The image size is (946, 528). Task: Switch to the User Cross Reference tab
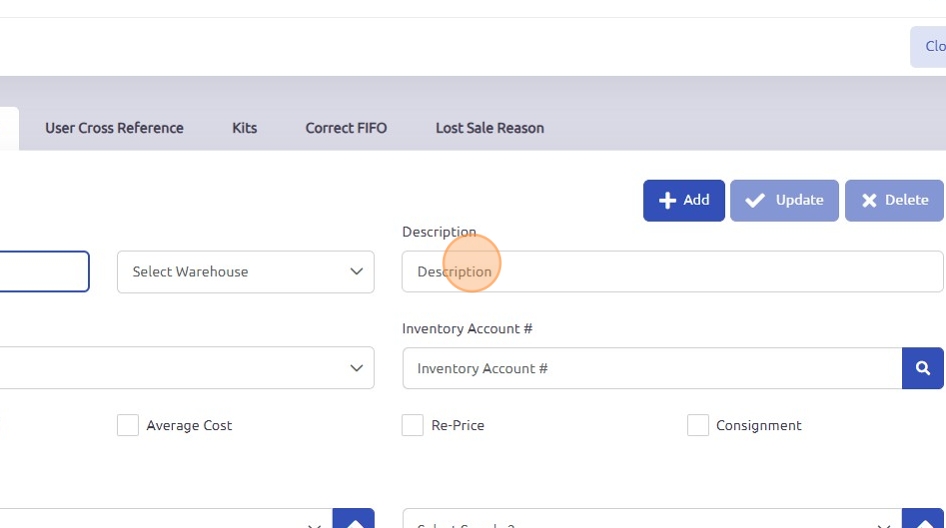(x=114, y=128)
